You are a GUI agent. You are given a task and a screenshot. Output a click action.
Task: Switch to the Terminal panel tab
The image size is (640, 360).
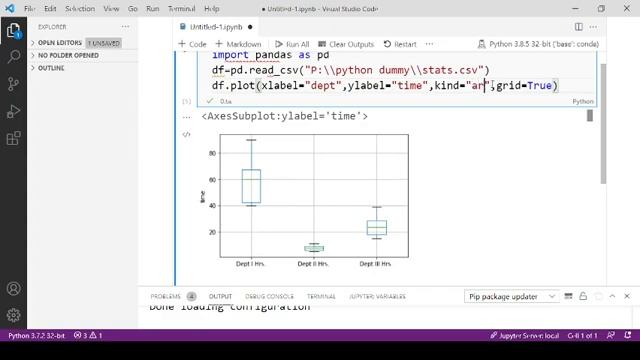point(321,296)
